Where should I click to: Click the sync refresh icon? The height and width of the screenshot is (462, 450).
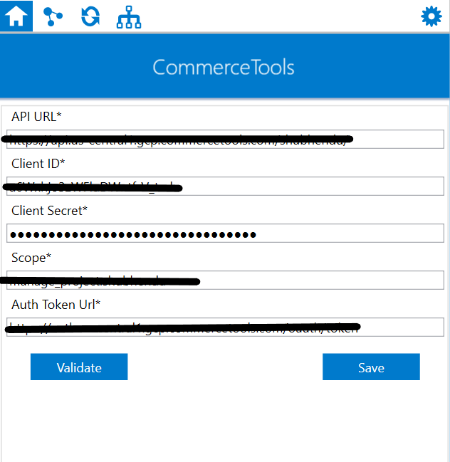(x=91, y=16)
